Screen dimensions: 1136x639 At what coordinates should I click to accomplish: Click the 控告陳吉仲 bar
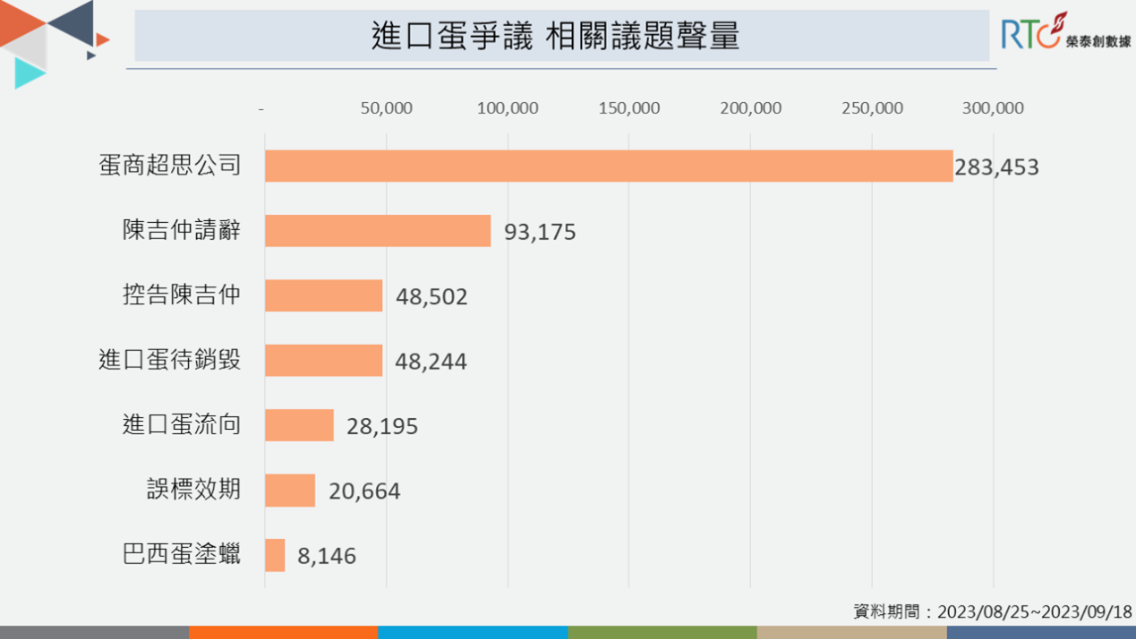[x=323, y=296]
